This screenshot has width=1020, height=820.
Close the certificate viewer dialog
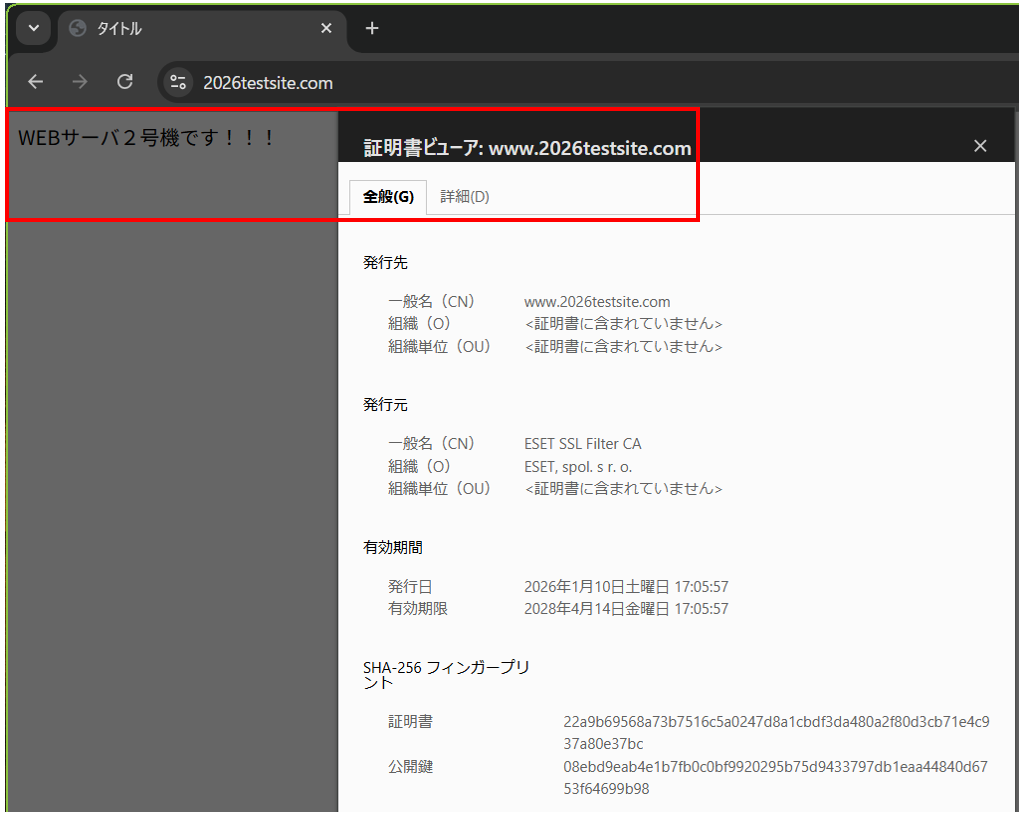pyautogui.click(x=980, y=146)
